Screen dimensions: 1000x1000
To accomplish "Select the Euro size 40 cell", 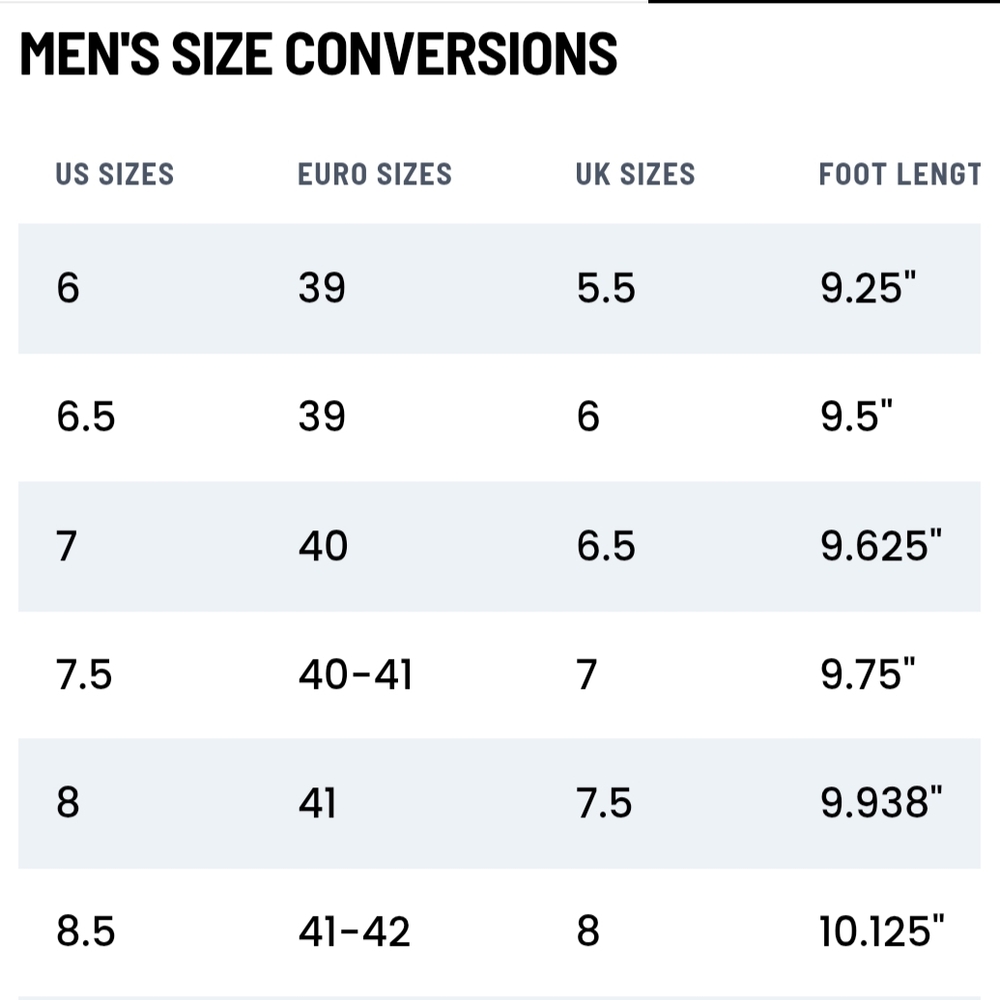I will 323,546.
